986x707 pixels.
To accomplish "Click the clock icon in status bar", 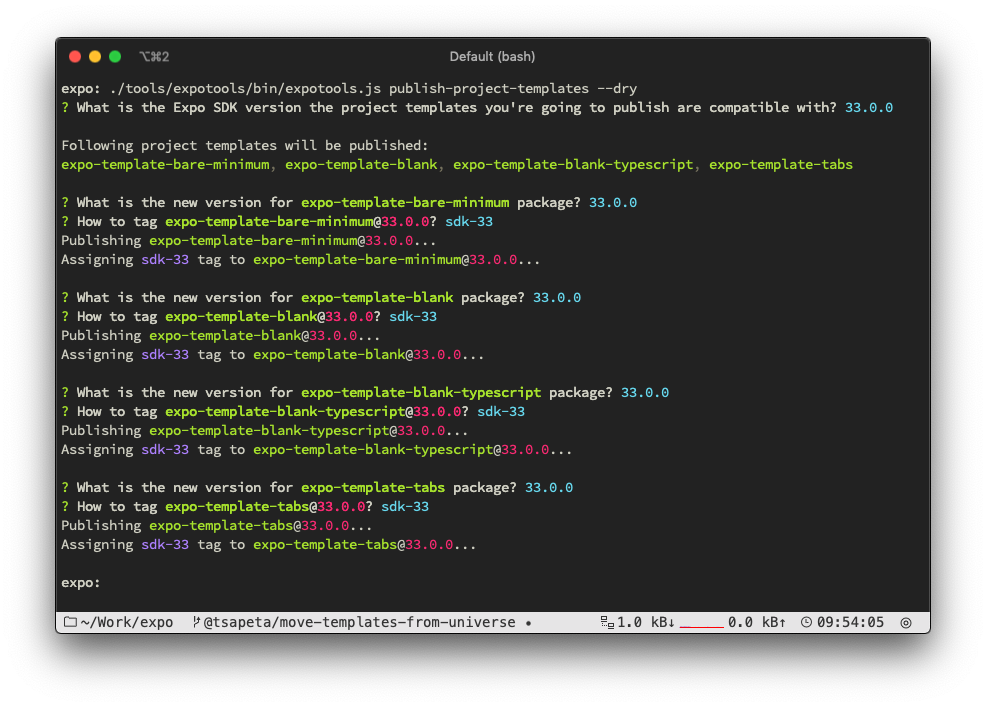I will [806, 622].
